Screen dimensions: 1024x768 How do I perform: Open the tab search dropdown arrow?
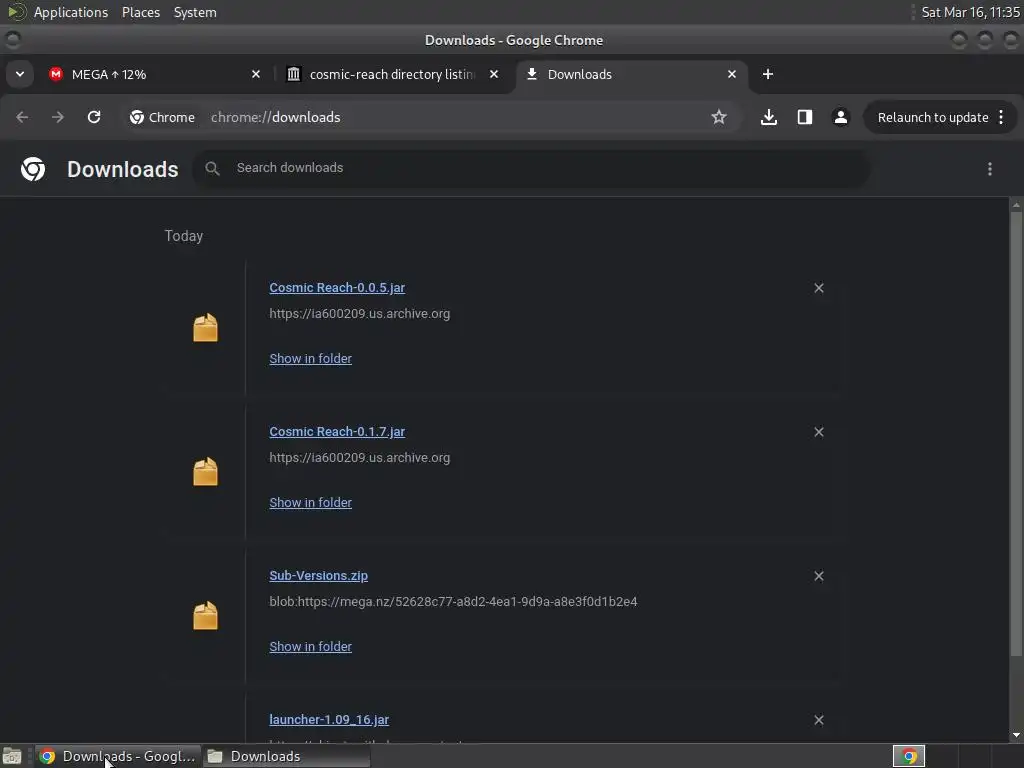(x=20, y=74)
